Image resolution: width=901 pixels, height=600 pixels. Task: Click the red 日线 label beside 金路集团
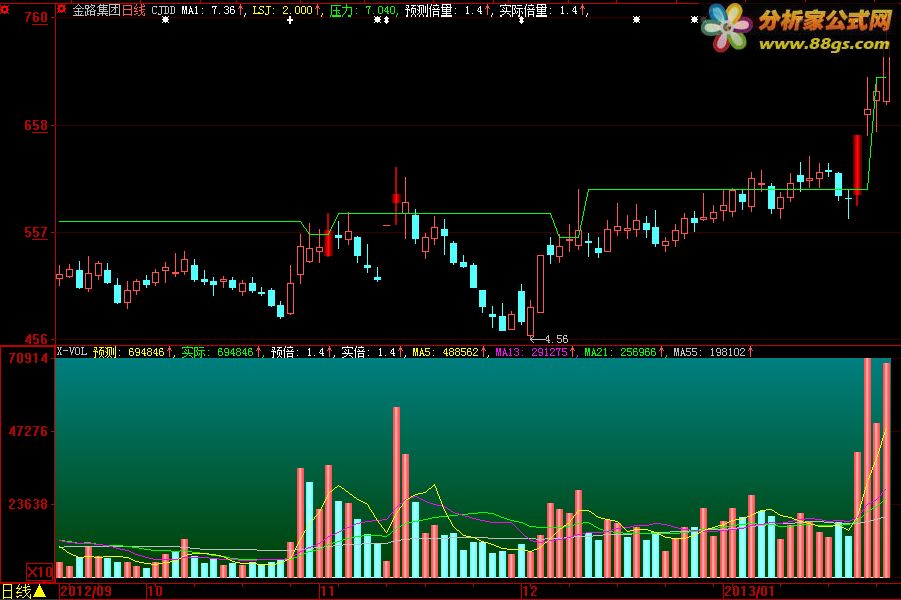click(133, 10)
